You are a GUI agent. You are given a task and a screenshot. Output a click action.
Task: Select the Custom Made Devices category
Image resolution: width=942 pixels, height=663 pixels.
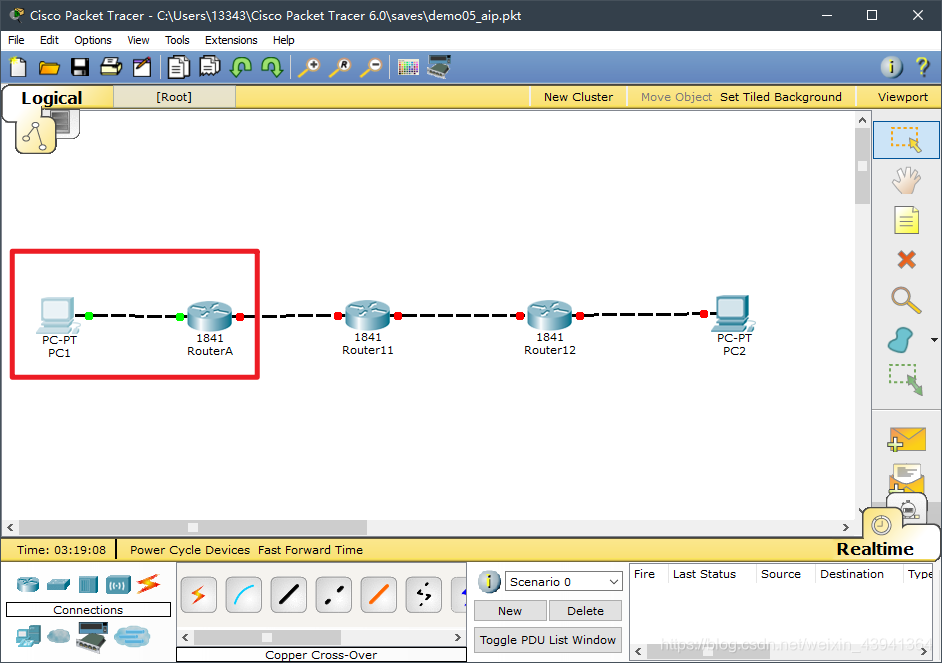93,637
